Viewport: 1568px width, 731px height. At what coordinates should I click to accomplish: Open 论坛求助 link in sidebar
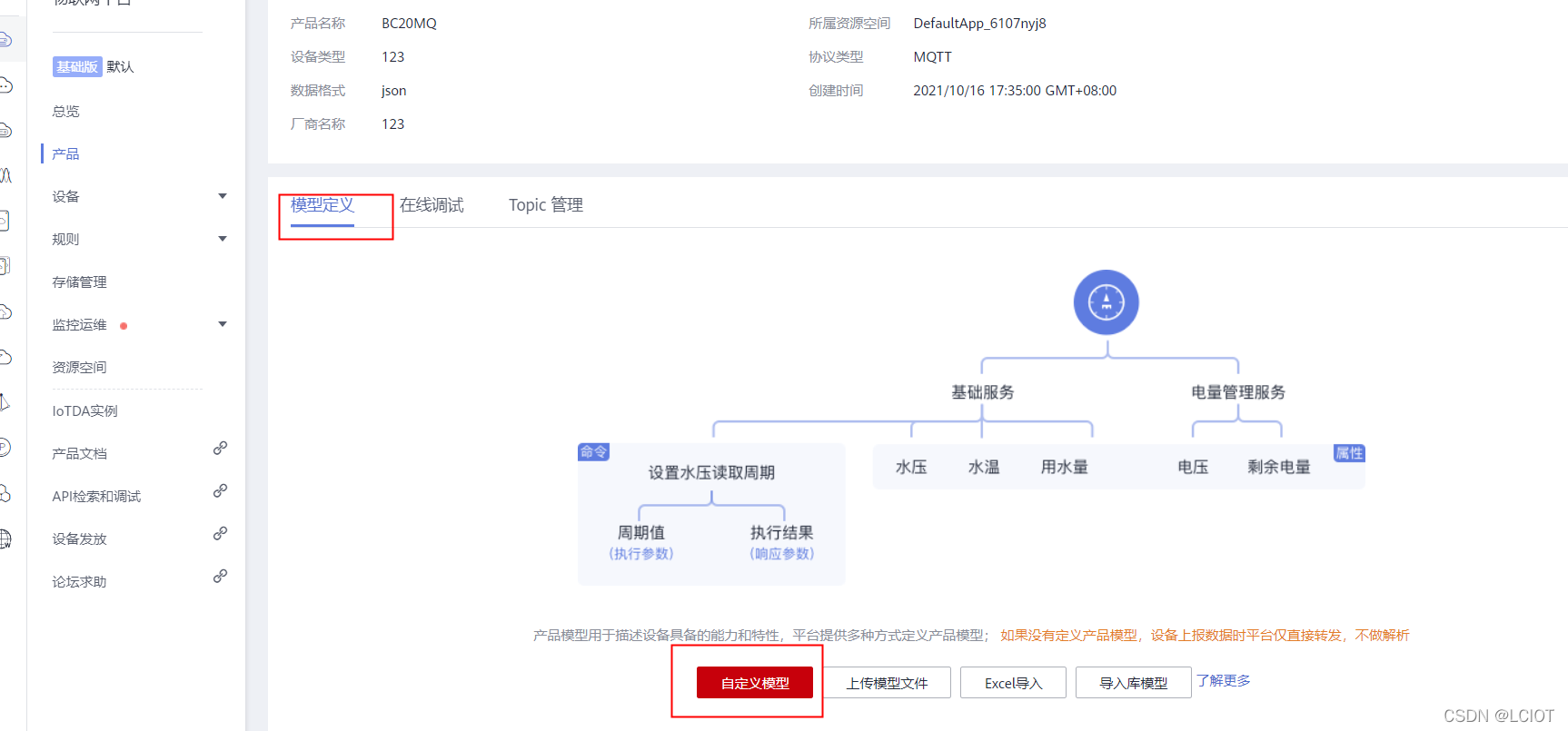[80, 581]
